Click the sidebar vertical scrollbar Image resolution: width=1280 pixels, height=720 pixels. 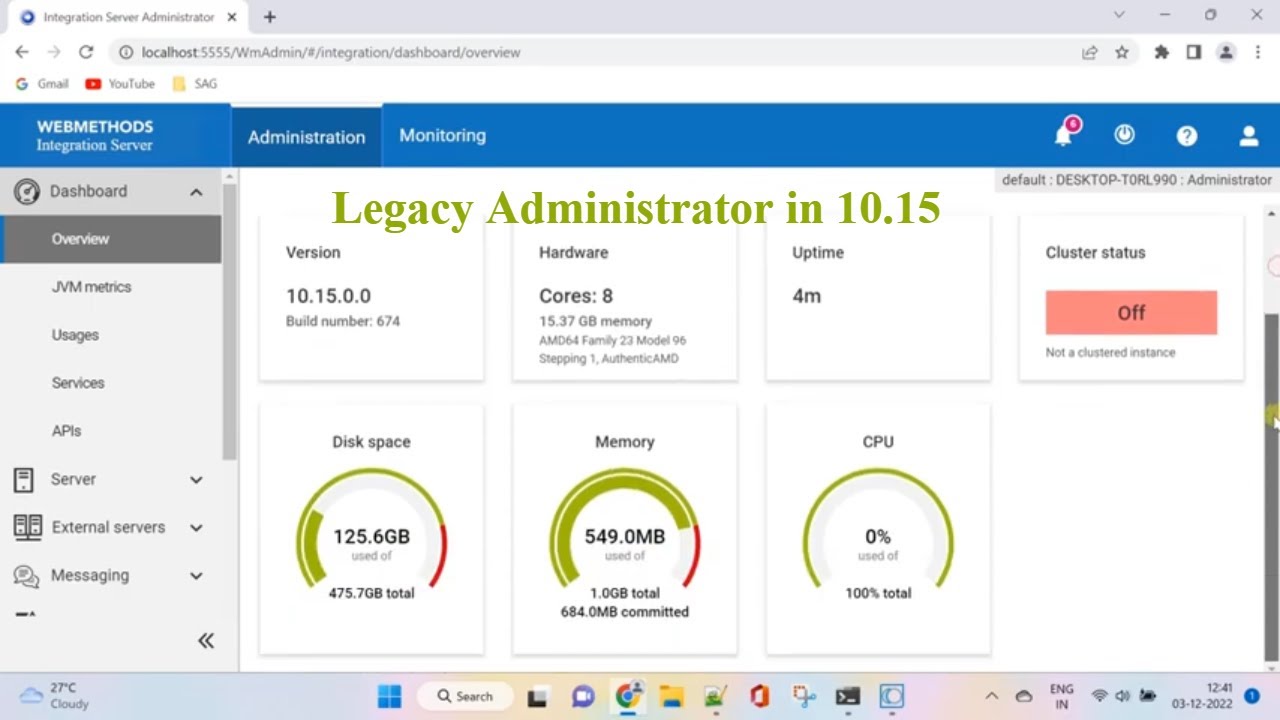pyautogui.click(x=229, y=320)
